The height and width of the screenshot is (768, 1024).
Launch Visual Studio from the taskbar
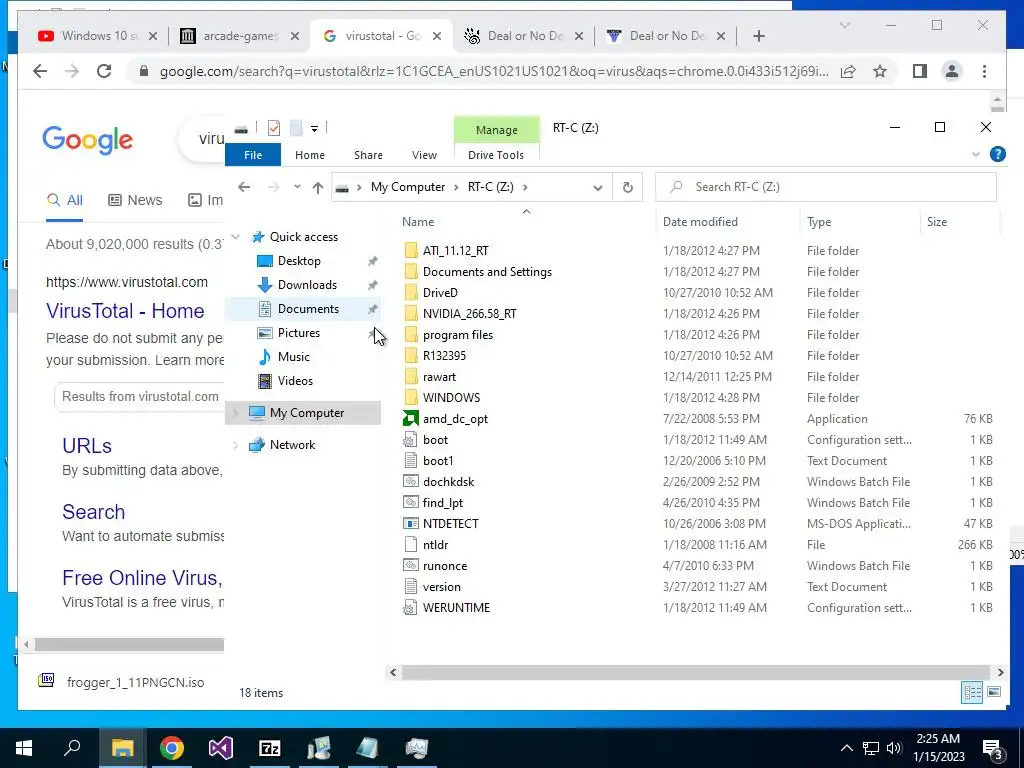coord(221,748)
